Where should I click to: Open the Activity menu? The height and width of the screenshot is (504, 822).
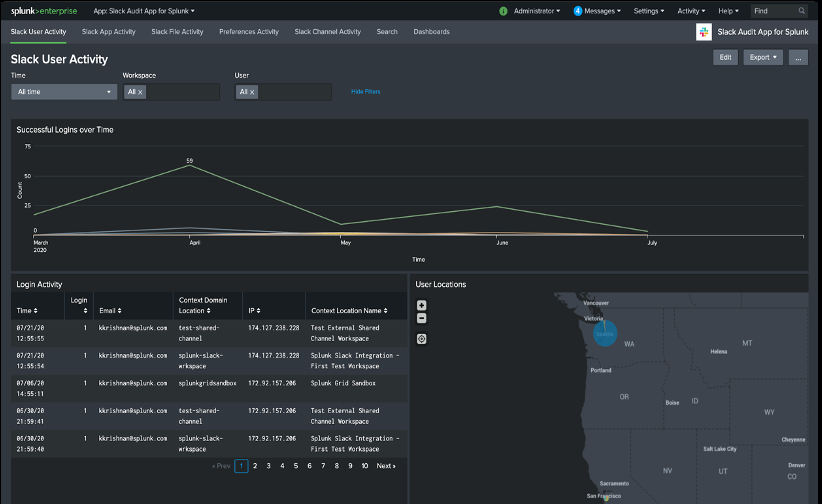[691, 11]
